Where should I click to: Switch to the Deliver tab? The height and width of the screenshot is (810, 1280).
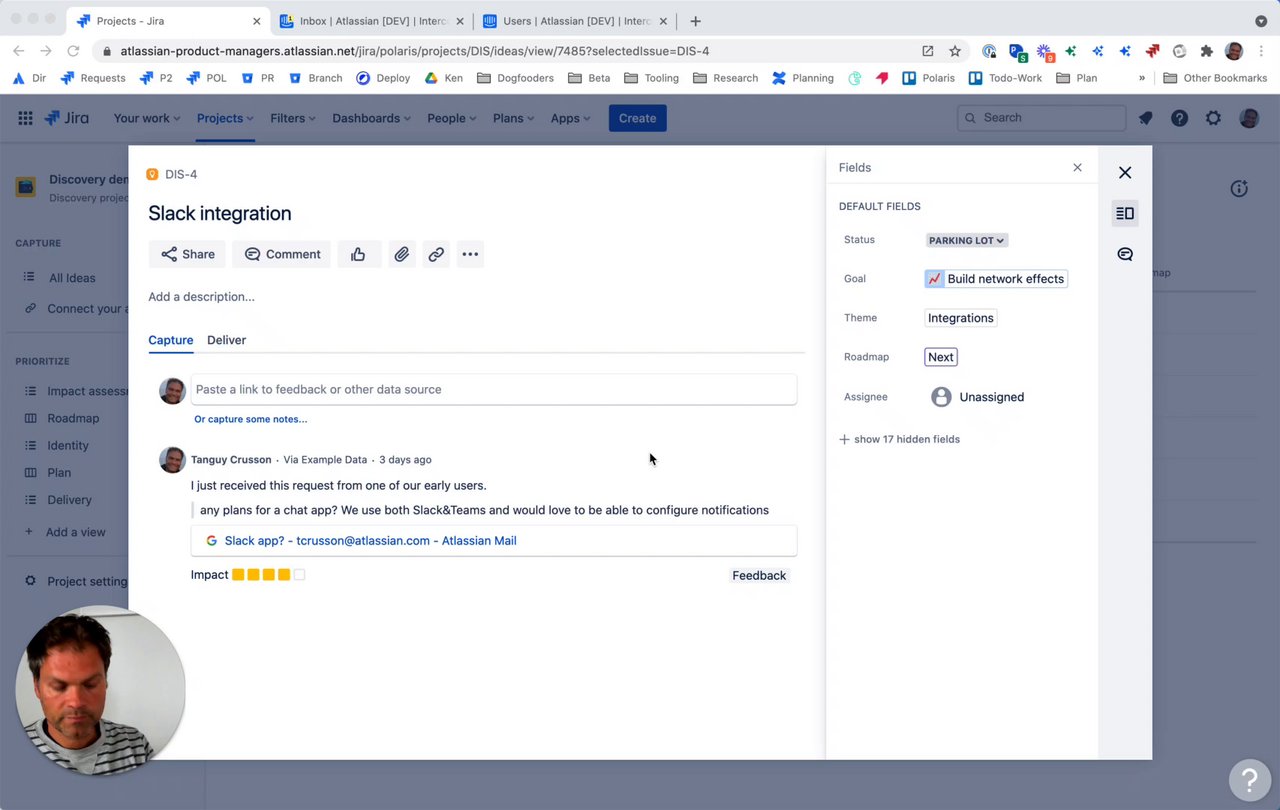226,340
